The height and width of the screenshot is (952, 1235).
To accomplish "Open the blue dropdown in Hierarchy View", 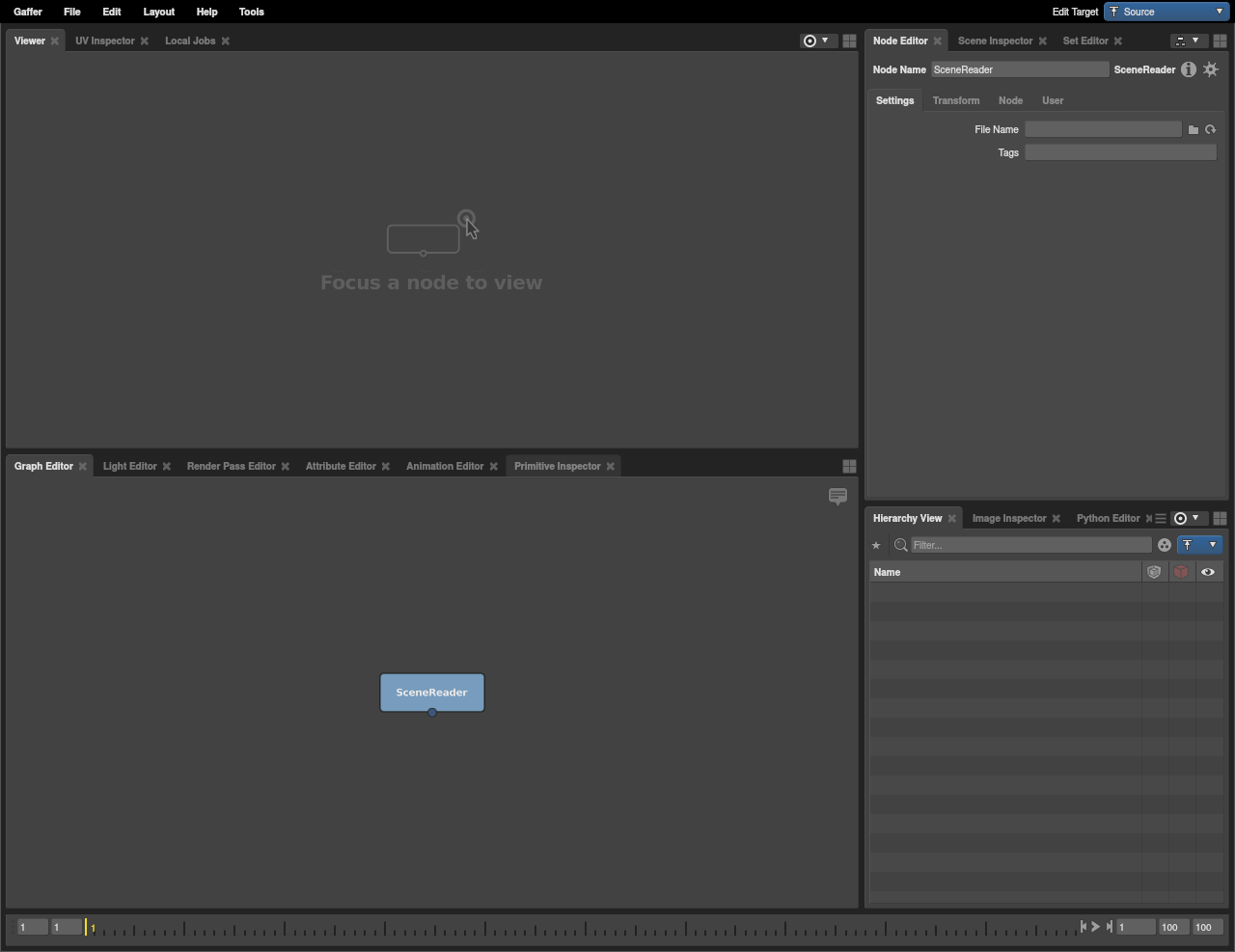I will [x=1199, y=545].
